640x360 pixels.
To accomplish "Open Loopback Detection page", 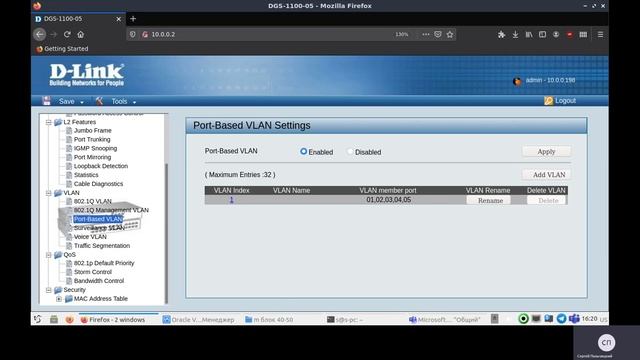I will pos(101,166).
